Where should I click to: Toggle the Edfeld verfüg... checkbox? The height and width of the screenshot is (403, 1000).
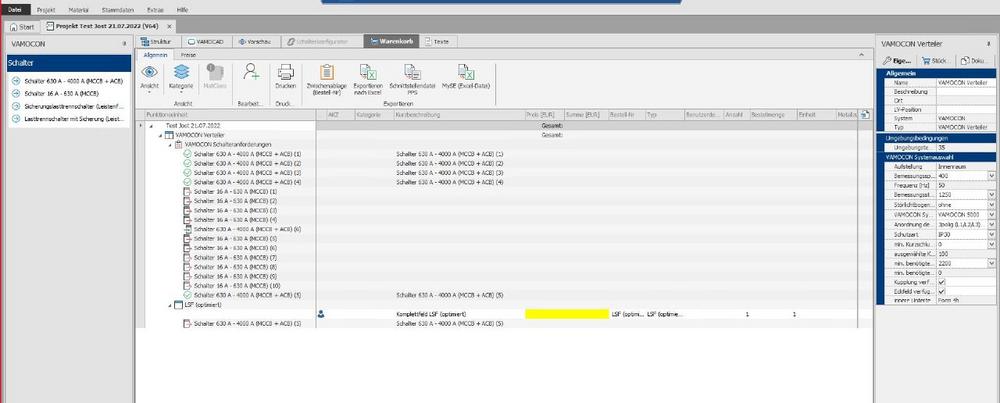tap(941, 291)
